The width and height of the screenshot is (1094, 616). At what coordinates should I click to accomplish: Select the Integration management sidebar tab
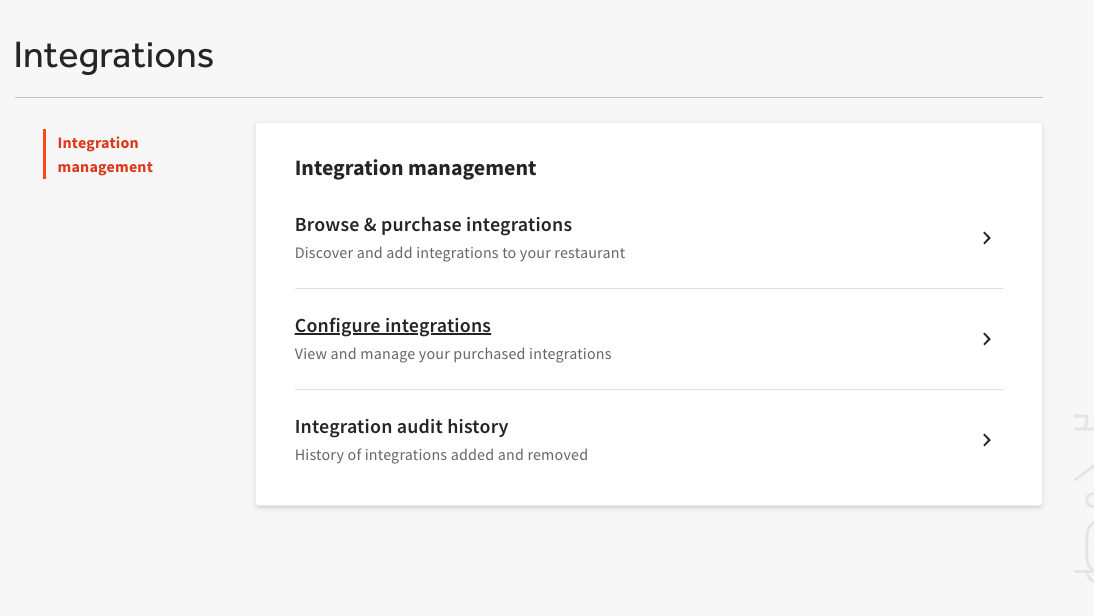pos(105,155)
